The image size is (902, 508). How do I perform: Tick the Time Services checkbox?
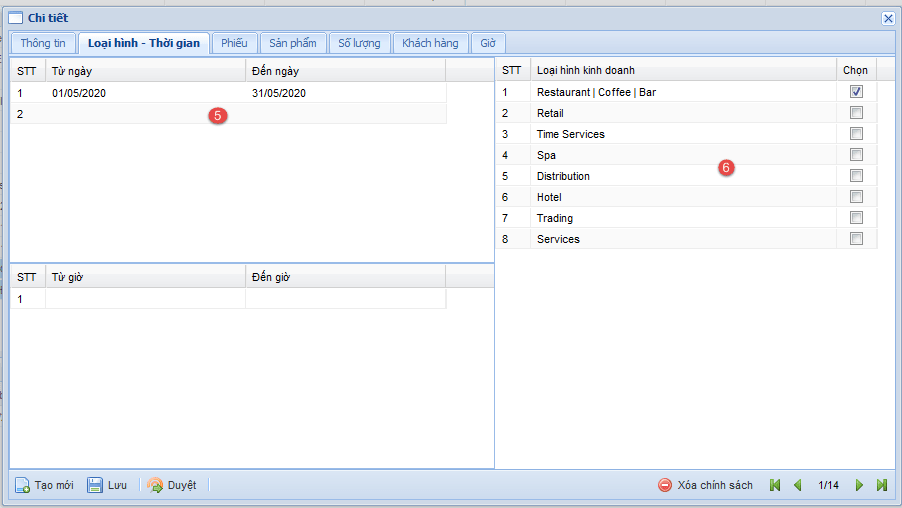click(x=856, y=133)
